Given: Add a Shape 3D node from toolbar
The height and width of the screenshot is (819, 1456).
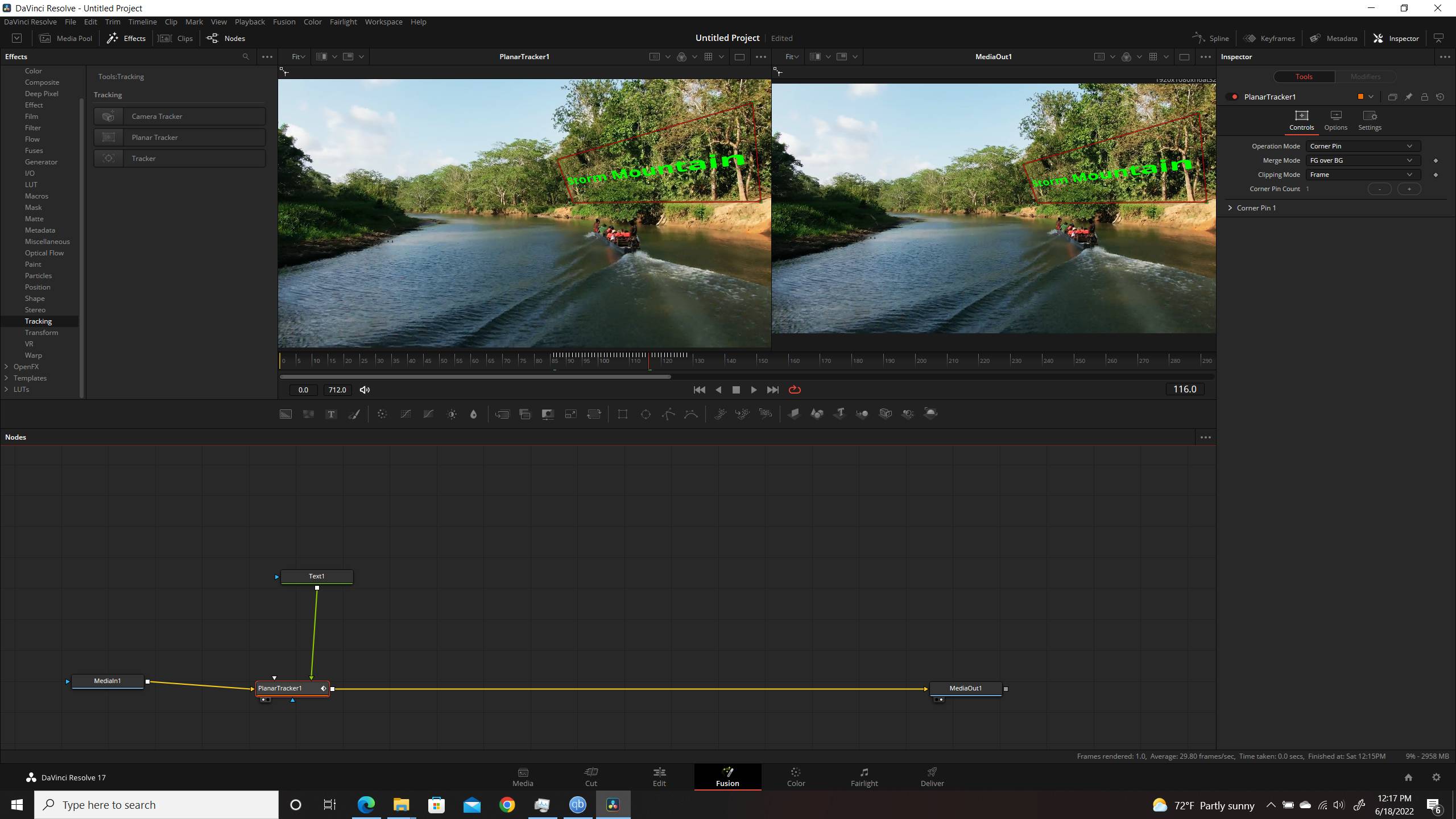Looking at the screenshot, I should (817, 414).
